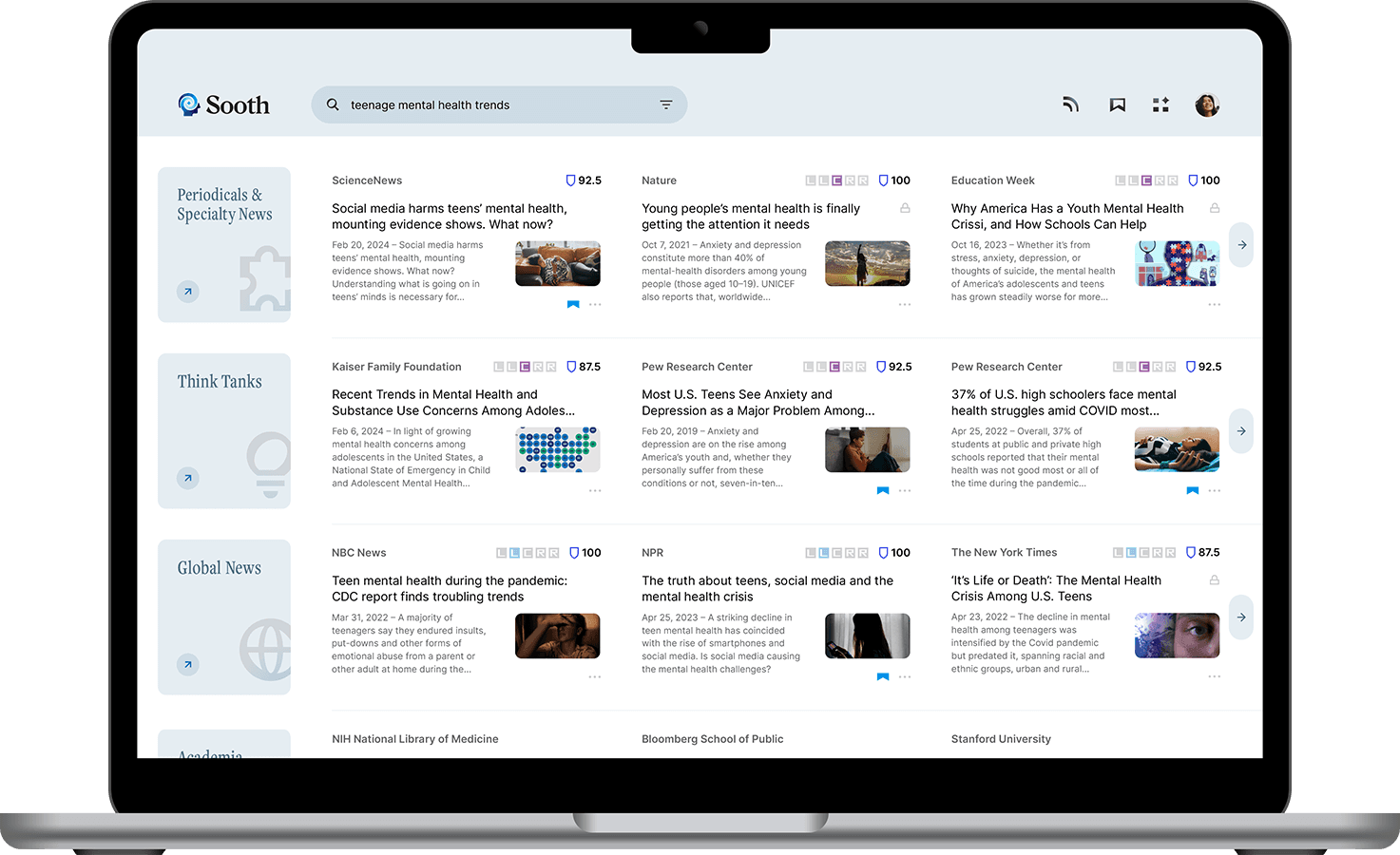1400x855 pixels.
Task: Open more options on Kaiser Family Foundation article
Action: coord(595,491)
